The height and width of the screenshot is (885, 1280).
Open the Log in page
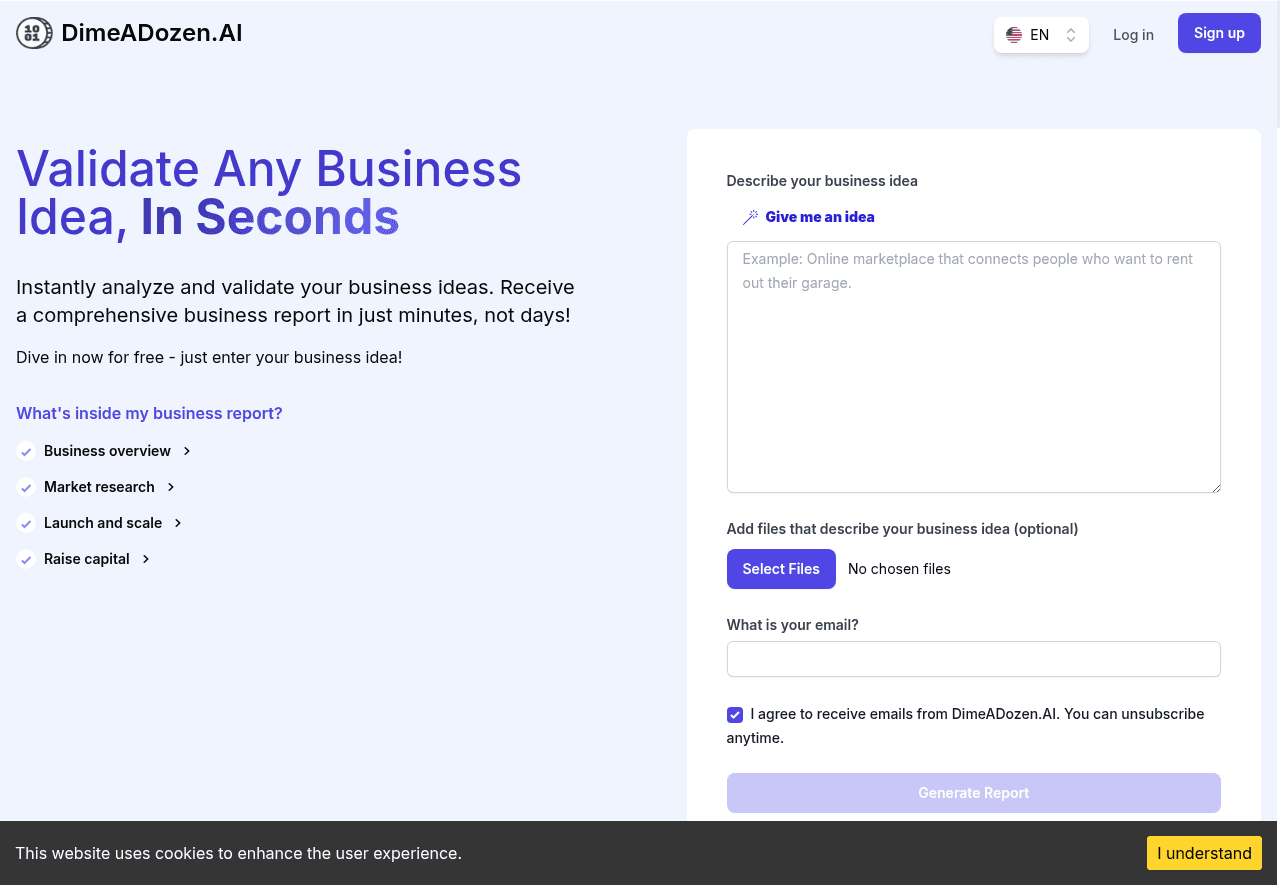click(1133, 35)
